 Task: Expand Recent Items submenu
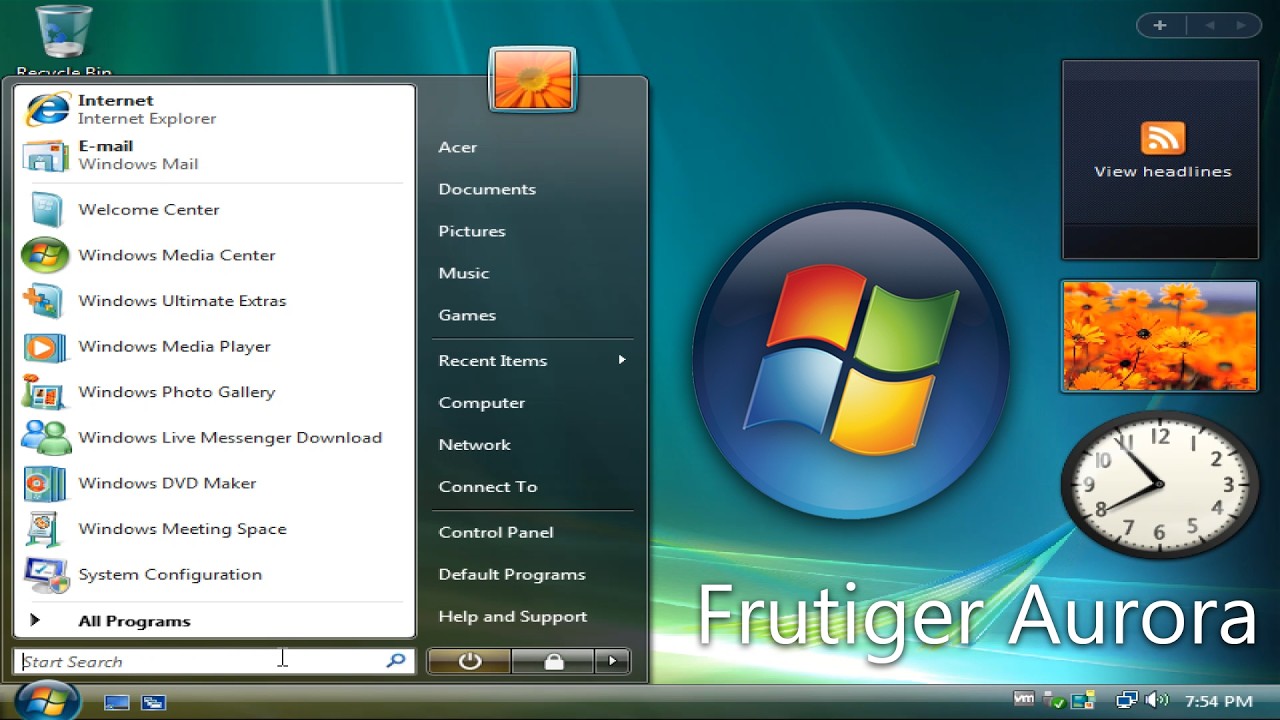pyautogui.click(x=532, y=361)
